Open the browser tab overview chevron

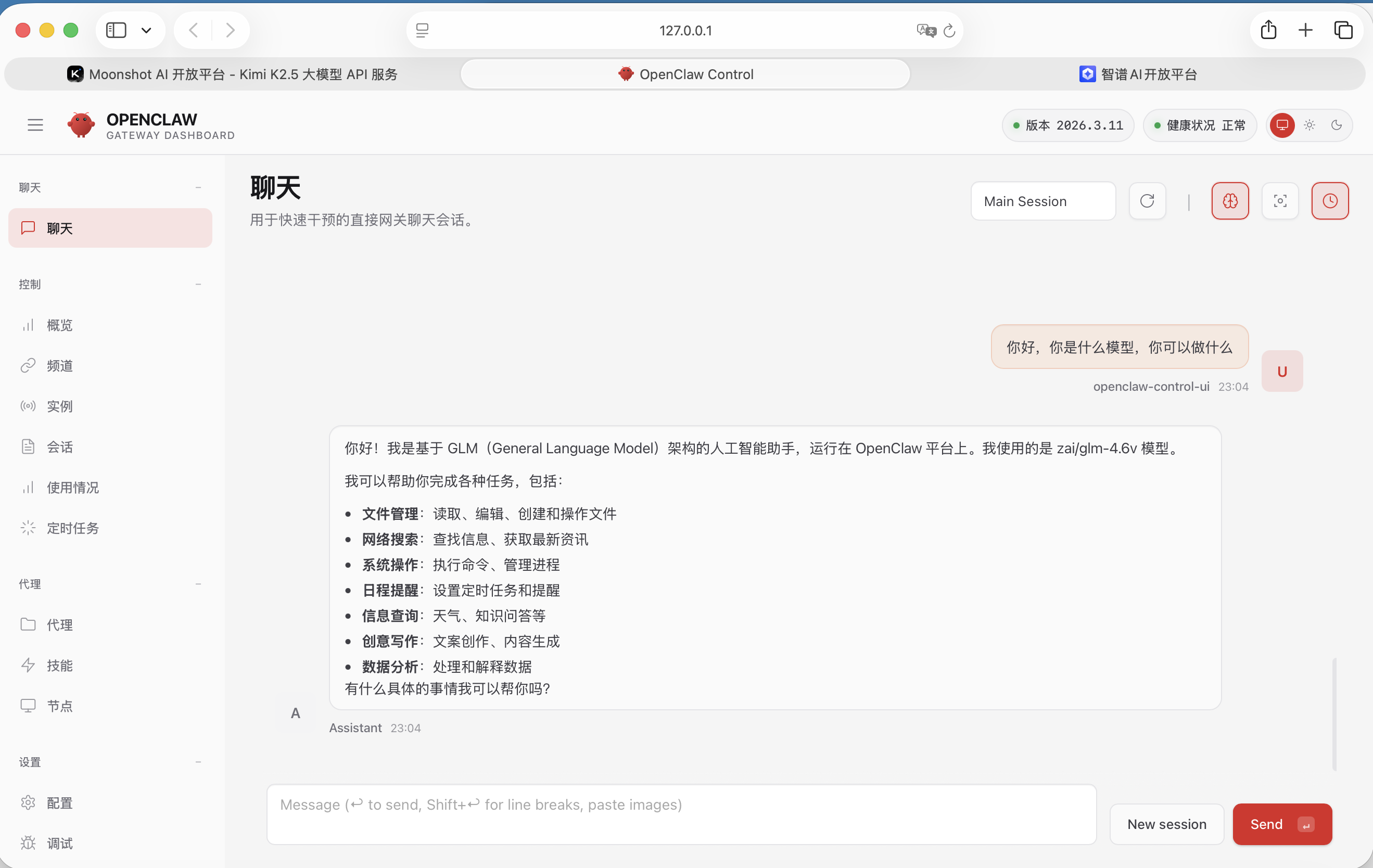(147, 30)
